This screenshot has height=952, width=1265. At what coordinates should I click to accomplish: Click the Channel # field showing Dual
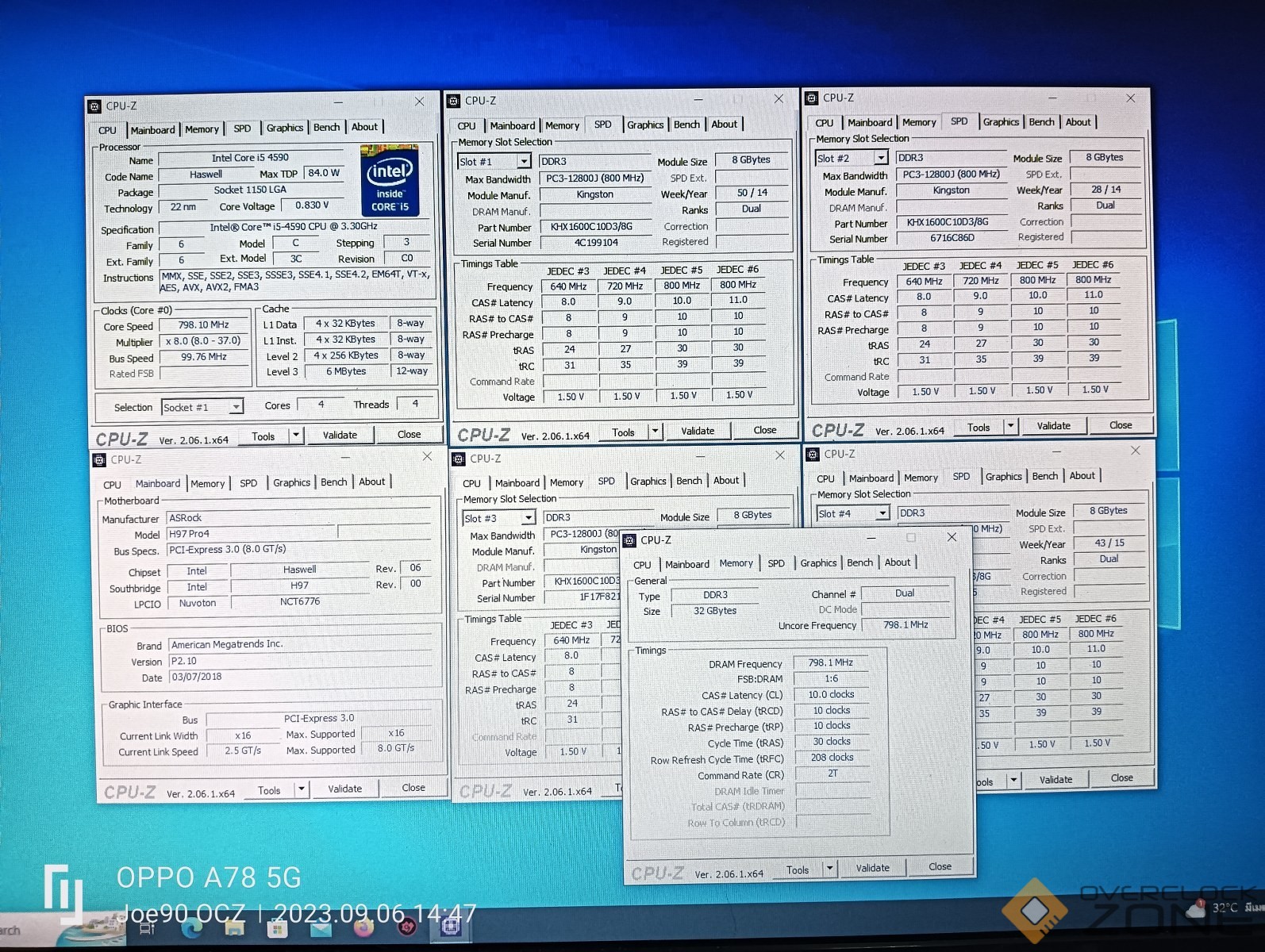[x=905, y=593]
